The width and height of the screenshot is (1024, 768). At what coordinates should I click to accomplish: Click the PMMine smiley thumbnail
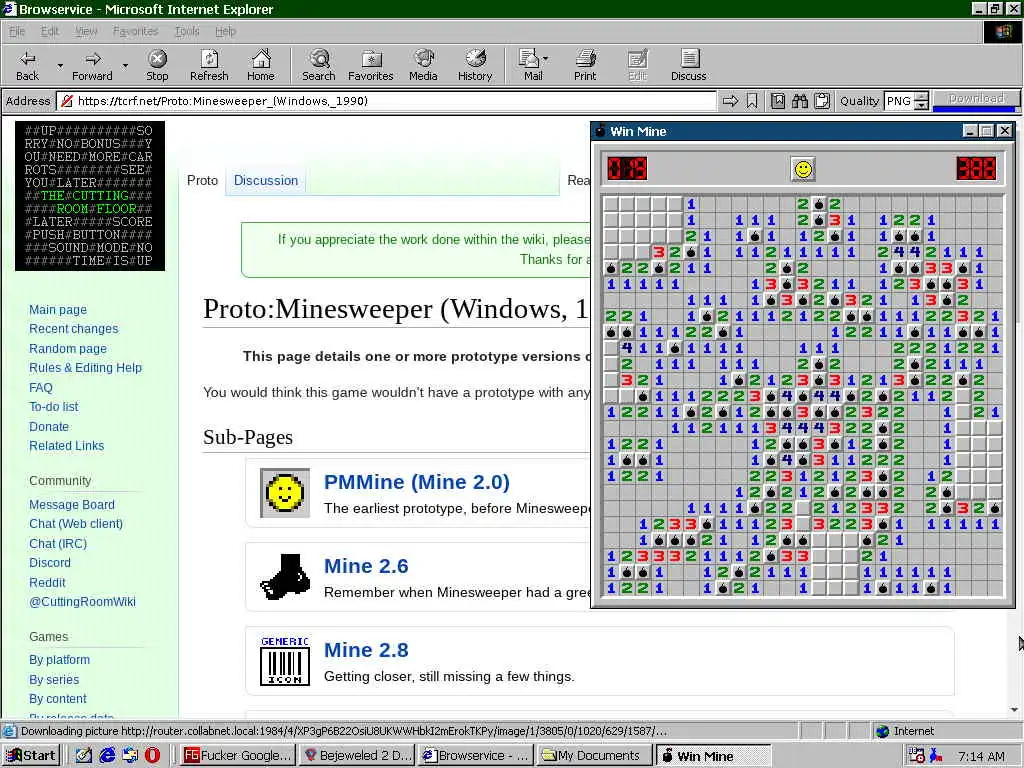pyautogui.click(x=285, y=492)
